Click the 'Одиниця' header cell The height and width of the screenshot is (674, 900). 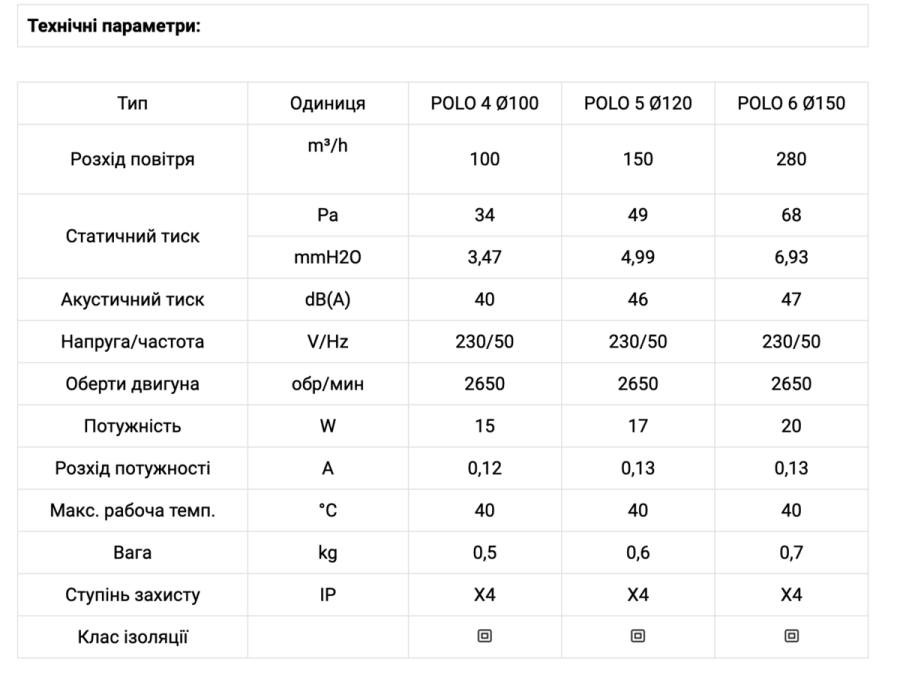tap(328, 103)
